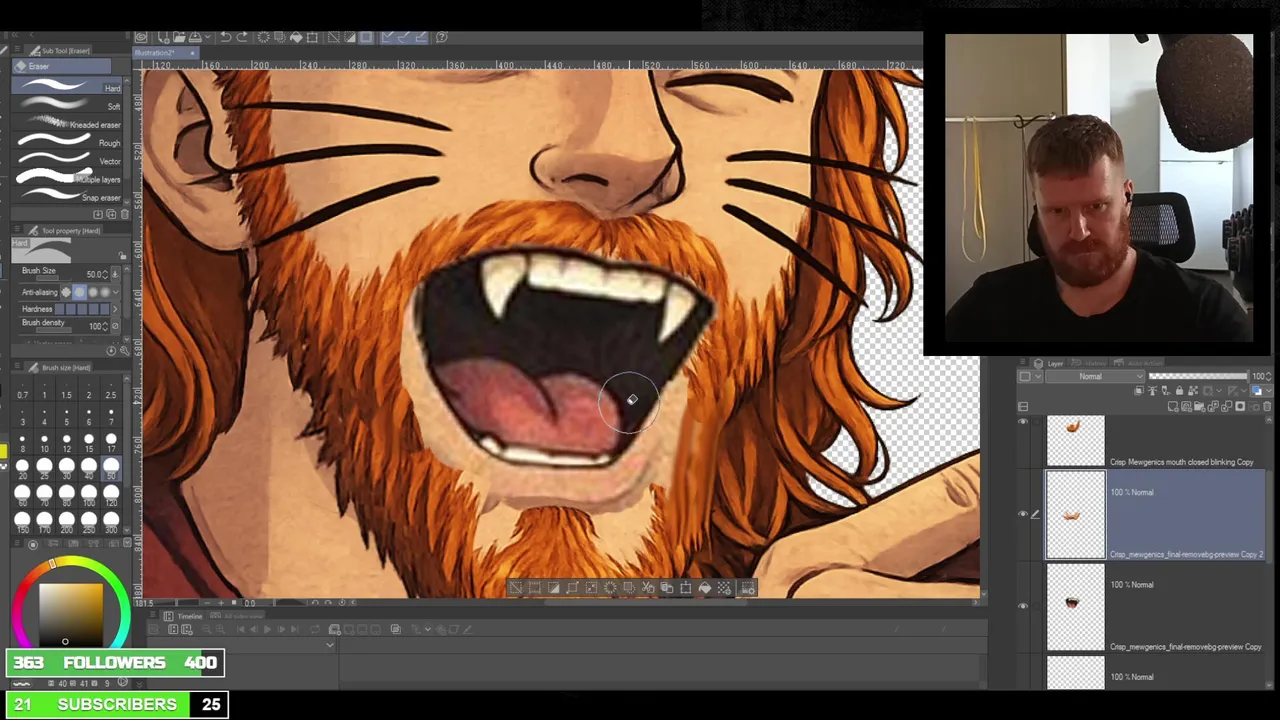Click the New raster layer icon
Screen dimensions: 1280x720
(x=1173, y=406)
